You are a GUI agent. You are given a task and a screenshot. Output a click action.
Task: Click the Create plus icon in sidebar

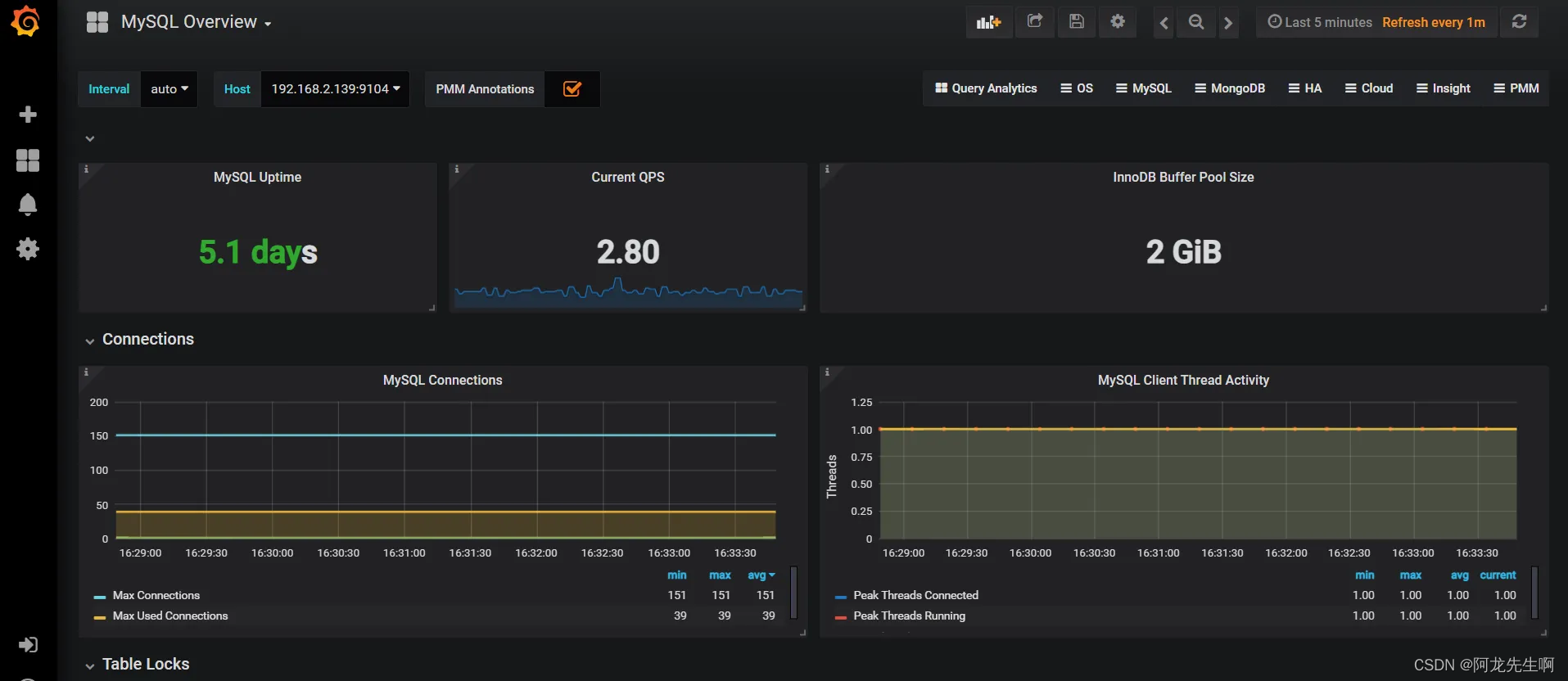coord(28,115)
